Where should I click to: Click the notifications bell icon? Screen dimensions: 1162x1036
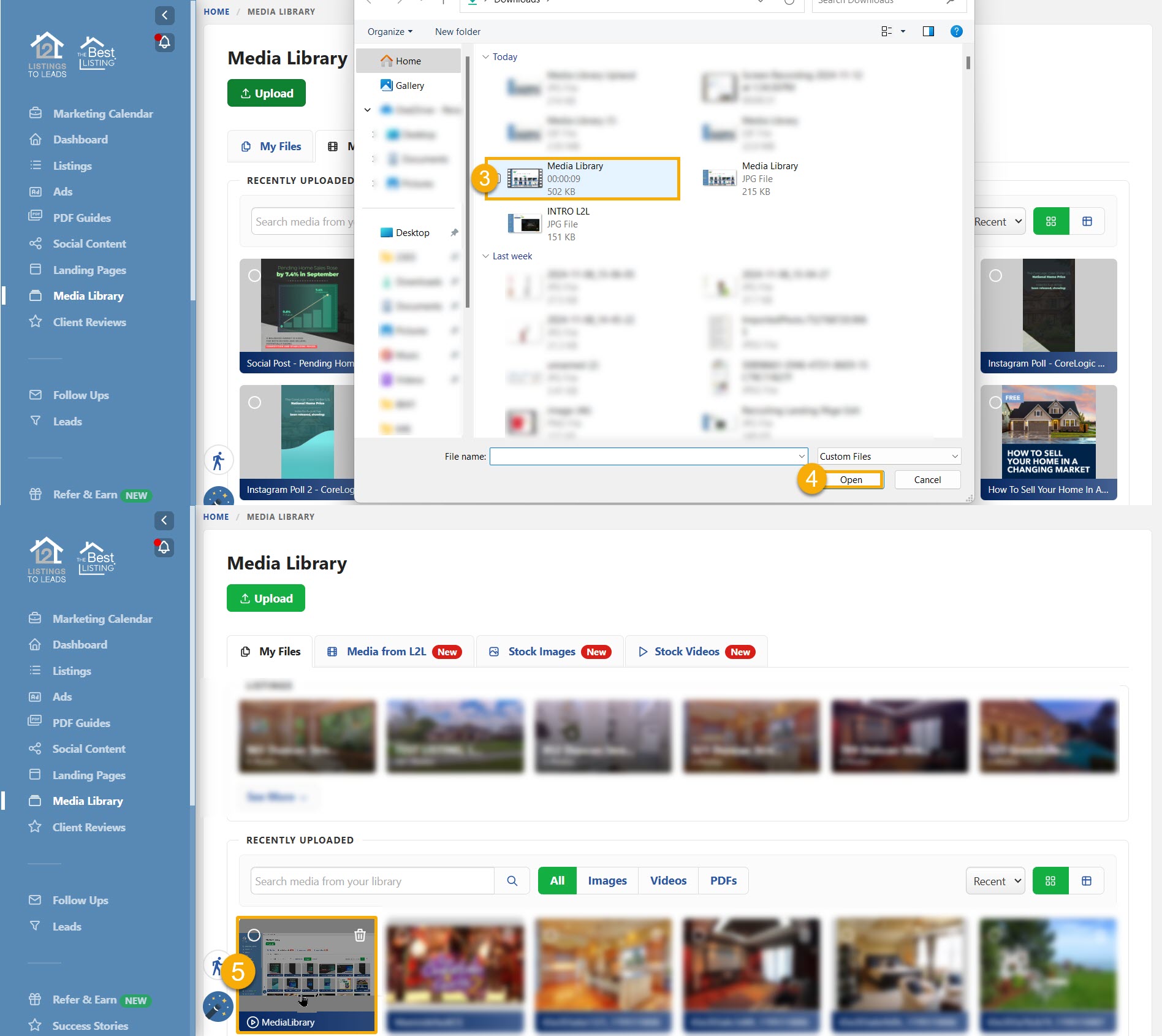[x=164, y=42]
